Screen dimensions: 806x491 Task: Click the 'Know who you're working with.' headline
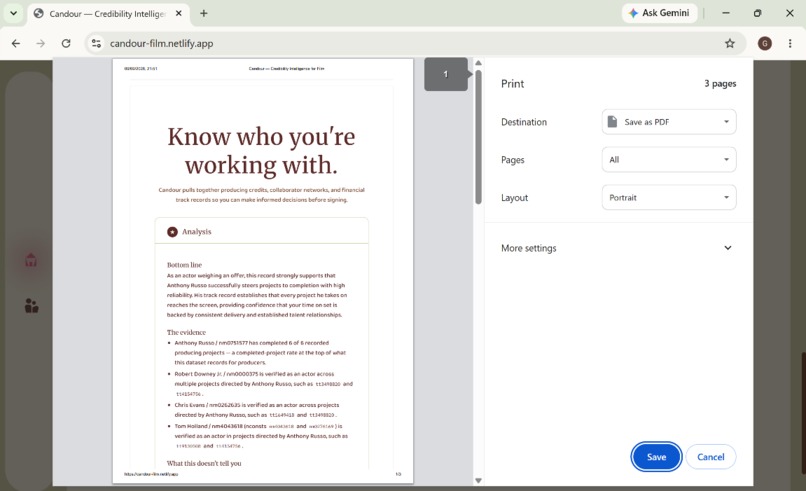[261, 151]
